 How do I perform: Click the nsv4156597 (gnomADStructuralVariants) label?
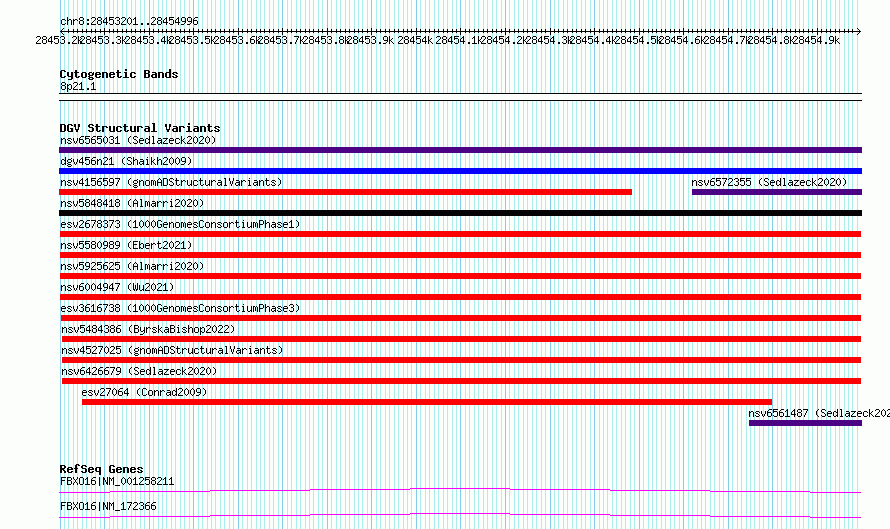[x=171, y=182]
